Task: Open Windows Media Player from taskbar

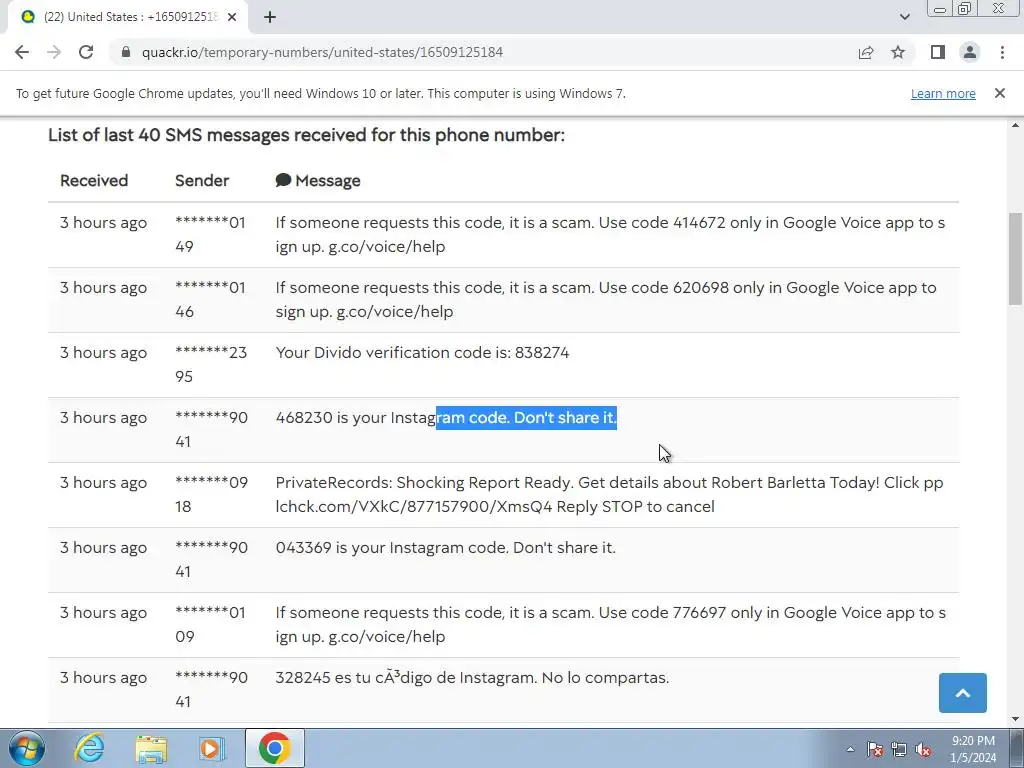Action: click(212, 748)
